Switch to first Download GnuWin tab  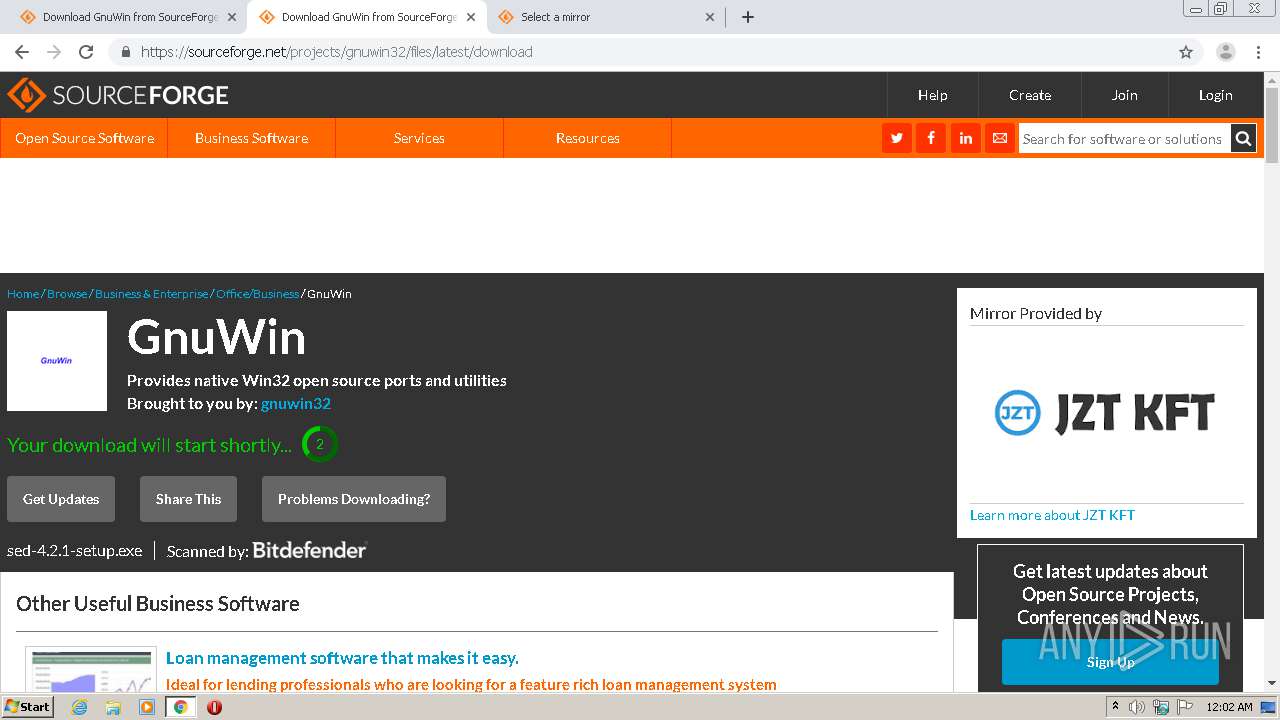130,17
